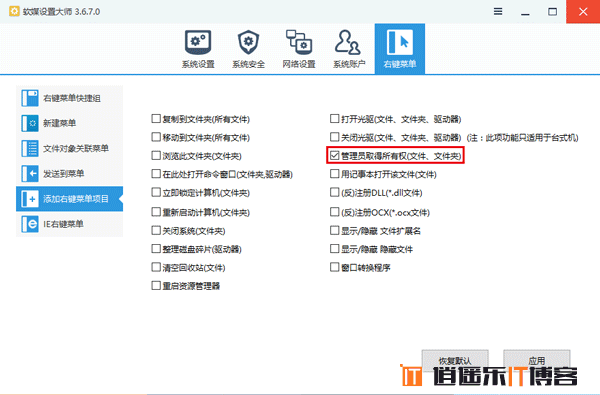Image resolution: width=600 pixels, height=395 pixels.
Task: Enable 显示/隐藏 隐藏文件 checkbox
Action: click(334, 249)
